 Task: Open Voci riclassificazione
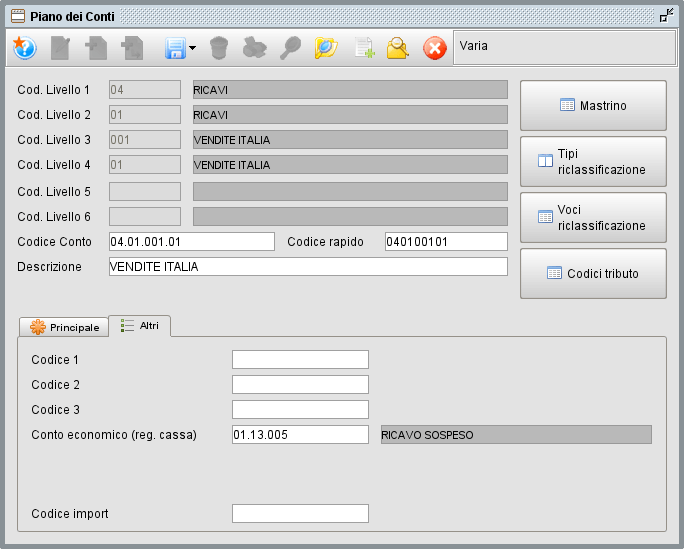coord(593,218)
